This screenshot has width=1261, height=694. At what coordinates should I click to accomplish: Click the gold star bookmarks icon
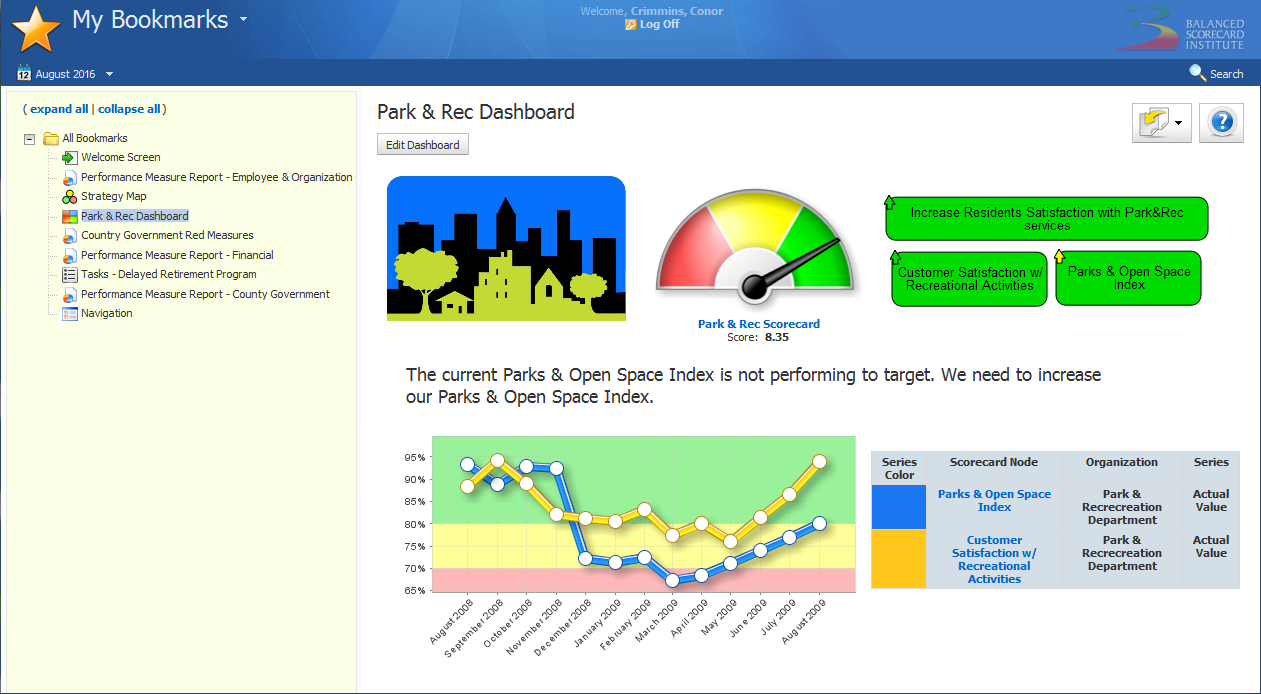click(x=37, y=28)
